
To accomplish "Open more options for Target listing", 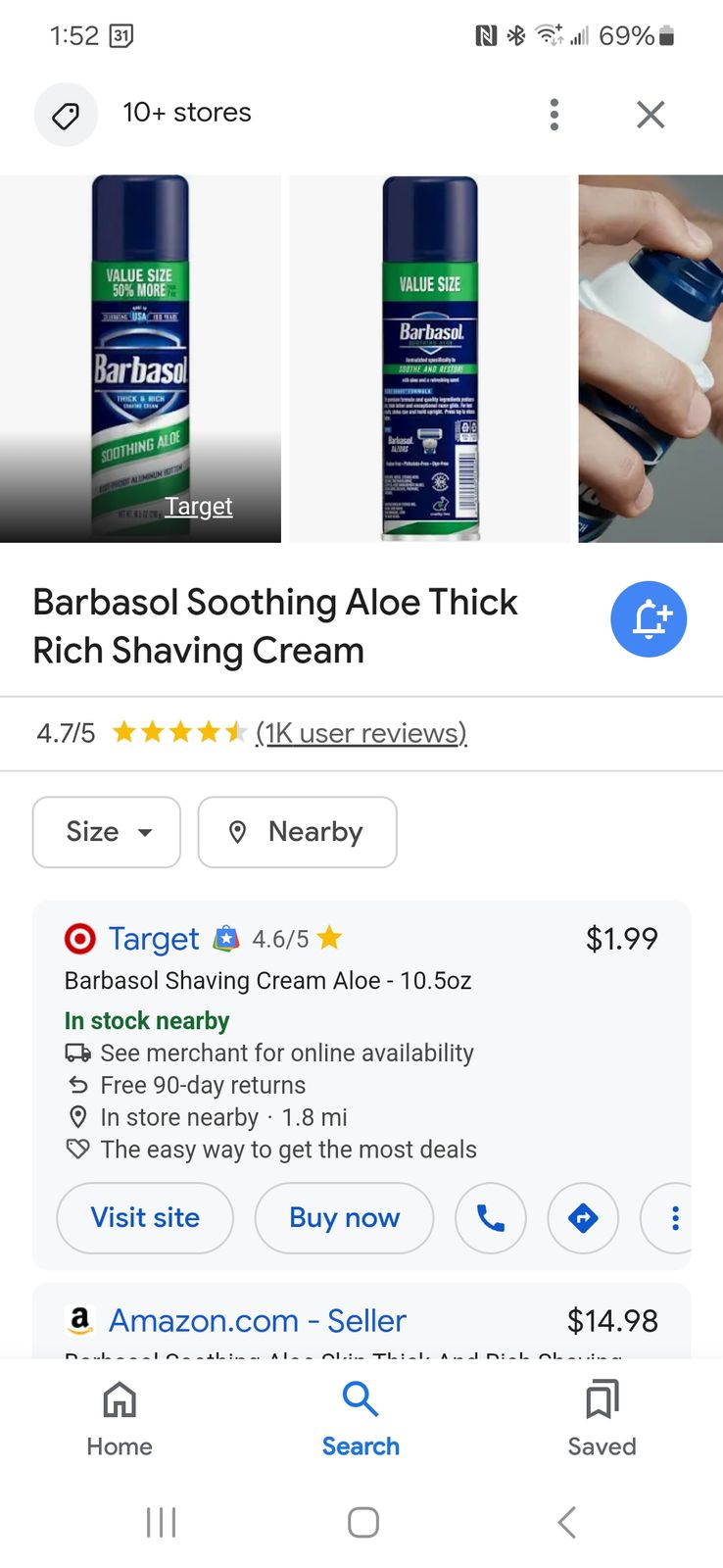I will 672,1218.
